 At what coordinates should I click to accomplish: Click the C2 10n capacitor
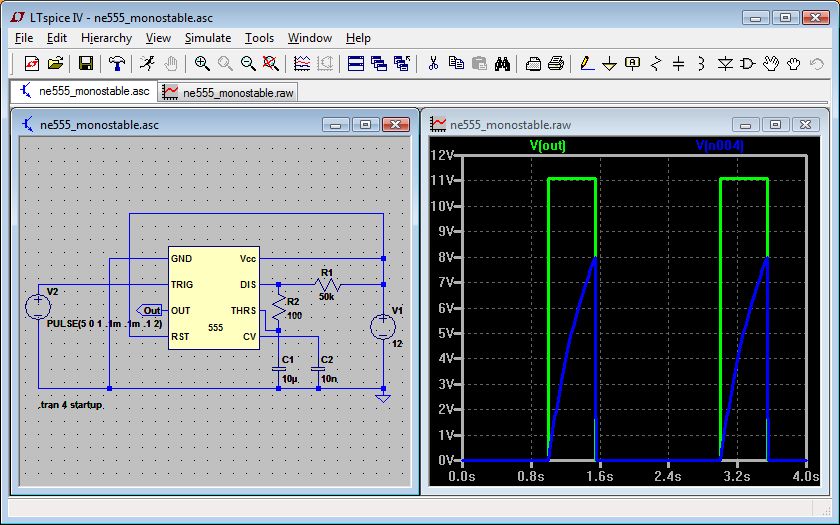click(x=318, y=369)
